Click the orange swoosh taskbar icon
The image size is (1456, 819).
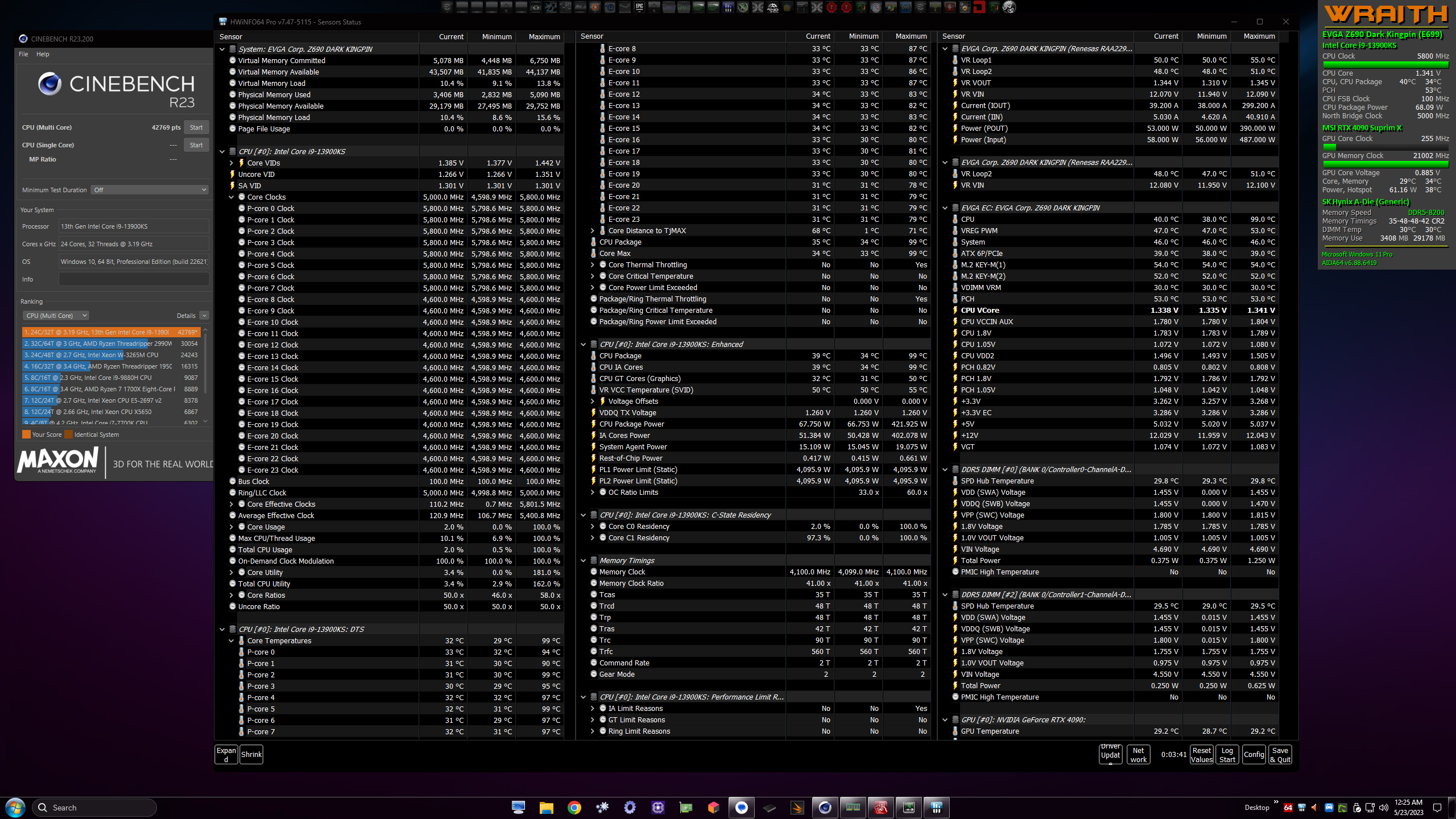point(797,808)
